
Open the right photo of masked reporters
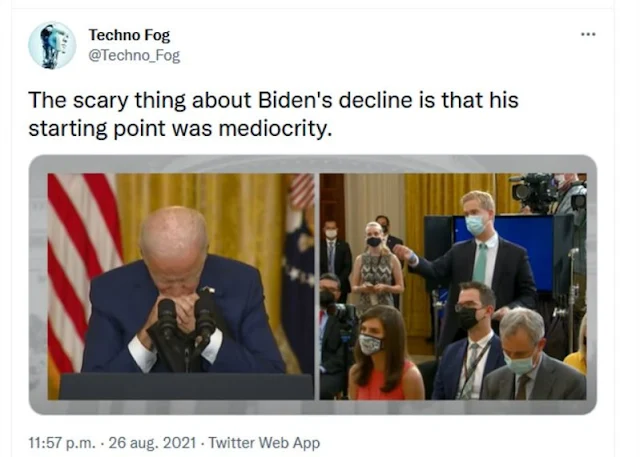(453, 286)
